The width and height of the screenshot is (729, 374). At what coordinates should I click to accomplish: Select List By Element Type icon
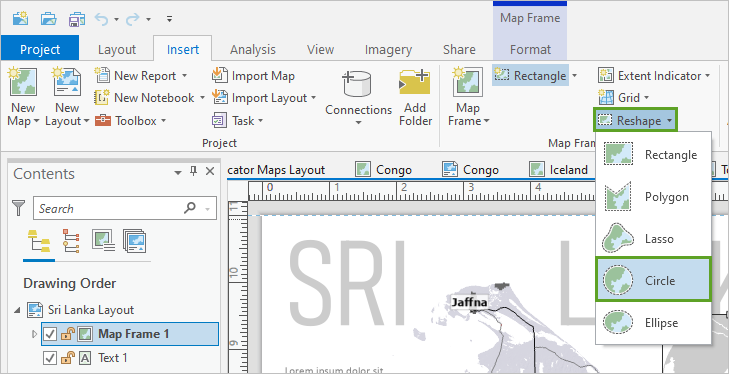(x=71, y=240)
